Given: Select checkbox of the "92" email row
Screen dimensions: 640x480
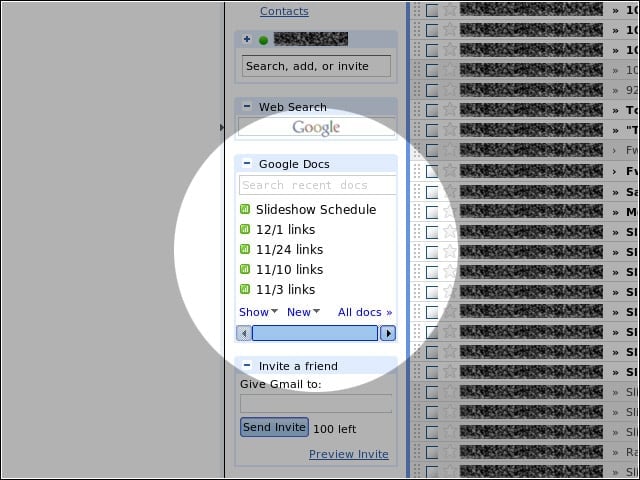Looking at the screenshot, I should pos(432,91).
